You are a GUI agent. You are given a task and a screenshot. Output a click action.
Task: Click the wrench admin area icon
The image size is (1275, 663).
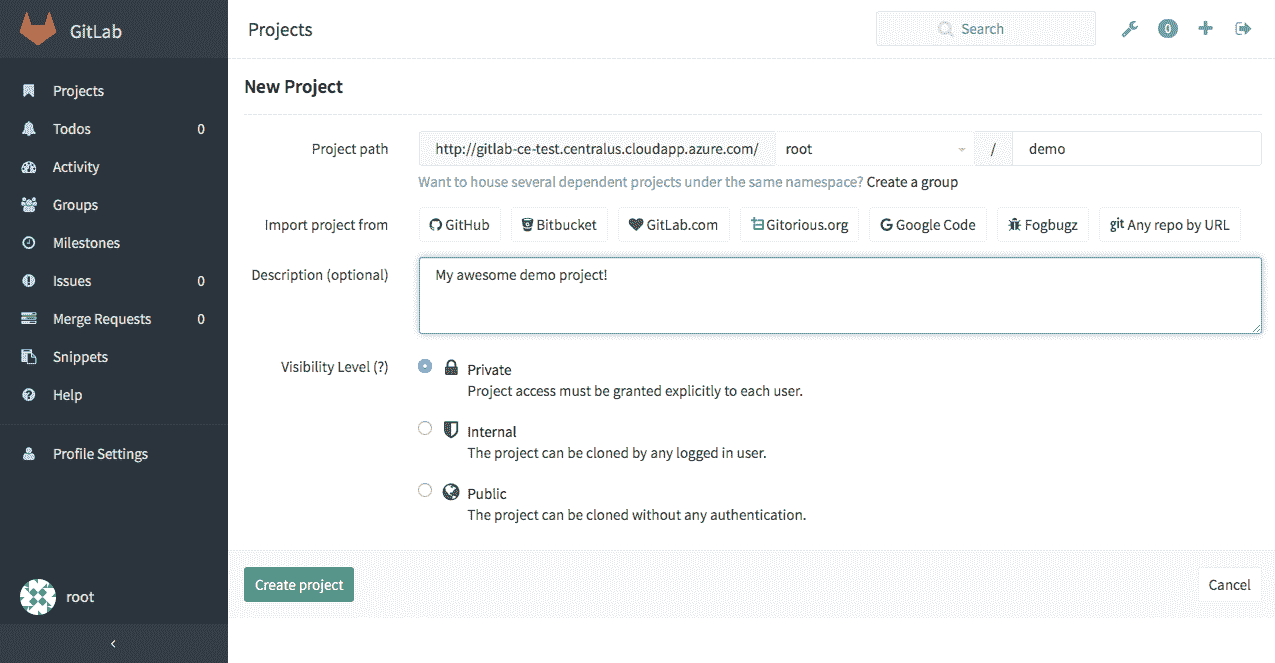tap(1130, 28)
